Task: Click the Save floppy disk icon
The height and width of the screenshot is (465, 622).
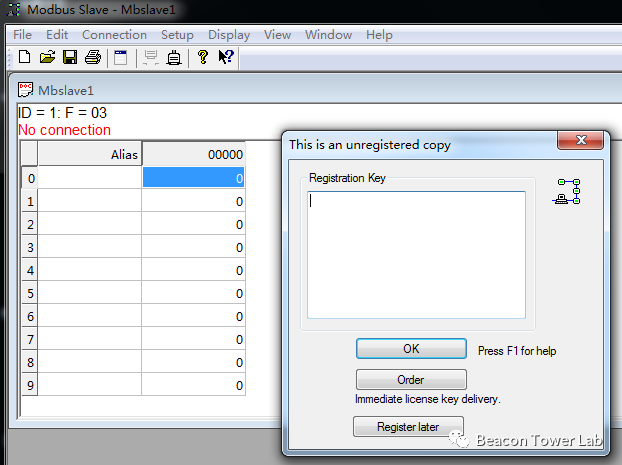Action: click(x=70, y=57)
